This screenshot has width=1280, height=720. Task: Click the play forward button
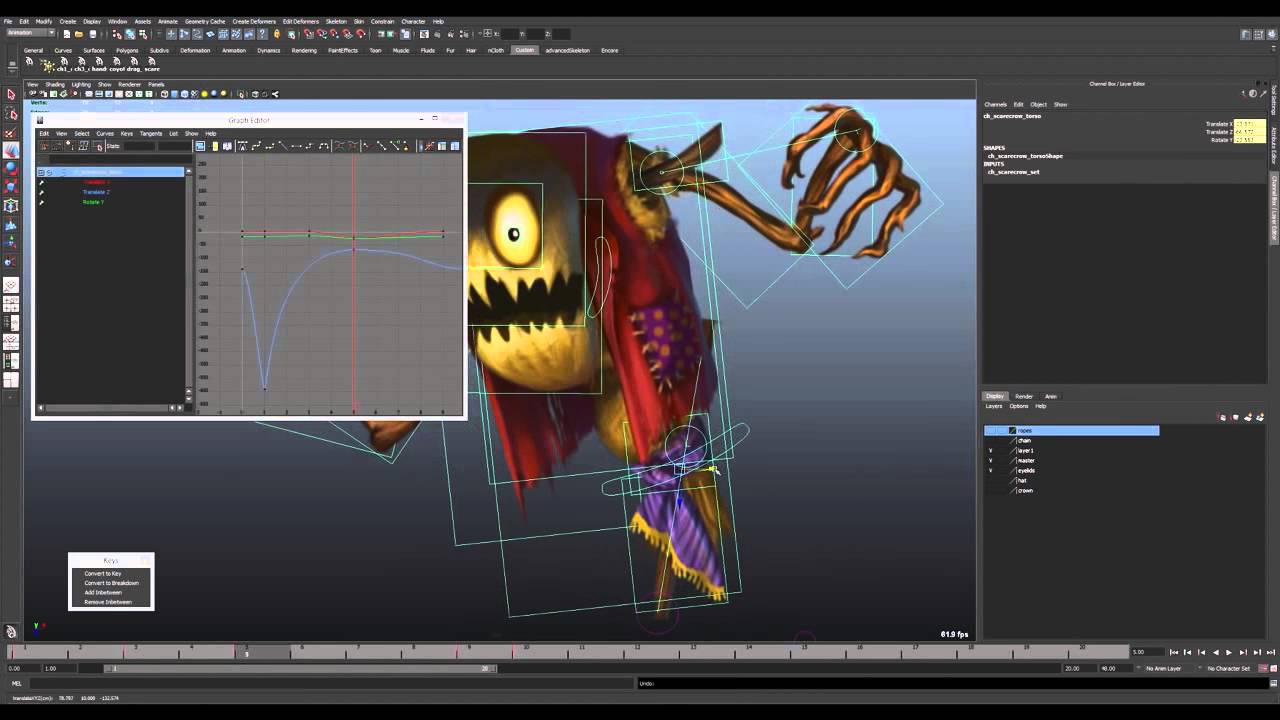(x=1229, y=652)
